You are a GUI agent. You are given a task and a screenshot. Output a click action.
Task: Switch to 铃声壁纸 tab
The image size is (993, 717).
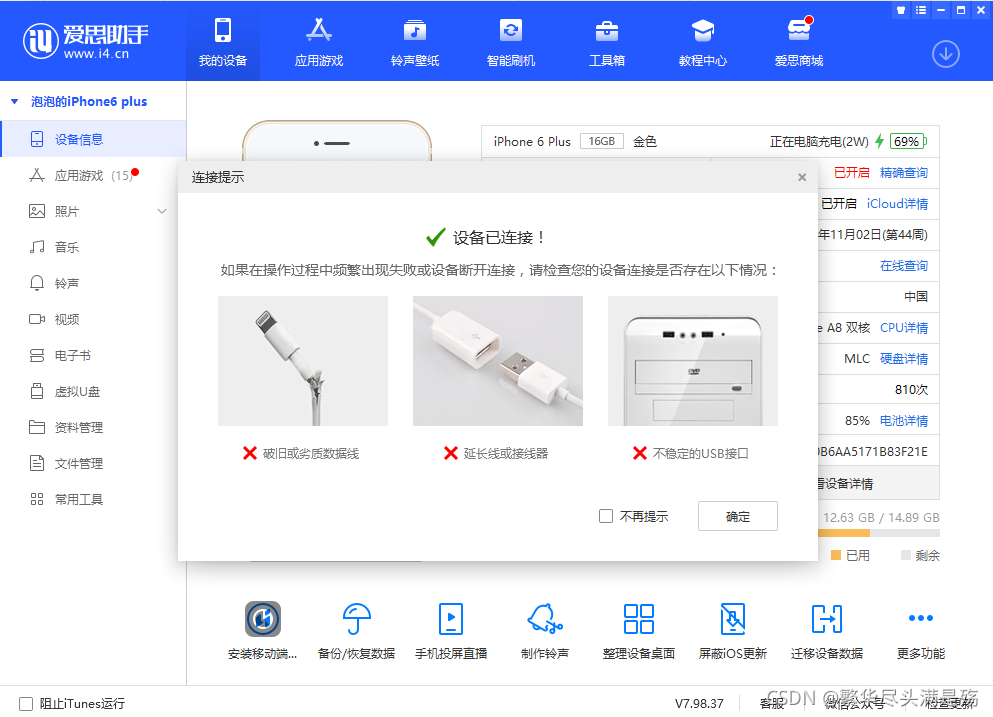(415, 42)
